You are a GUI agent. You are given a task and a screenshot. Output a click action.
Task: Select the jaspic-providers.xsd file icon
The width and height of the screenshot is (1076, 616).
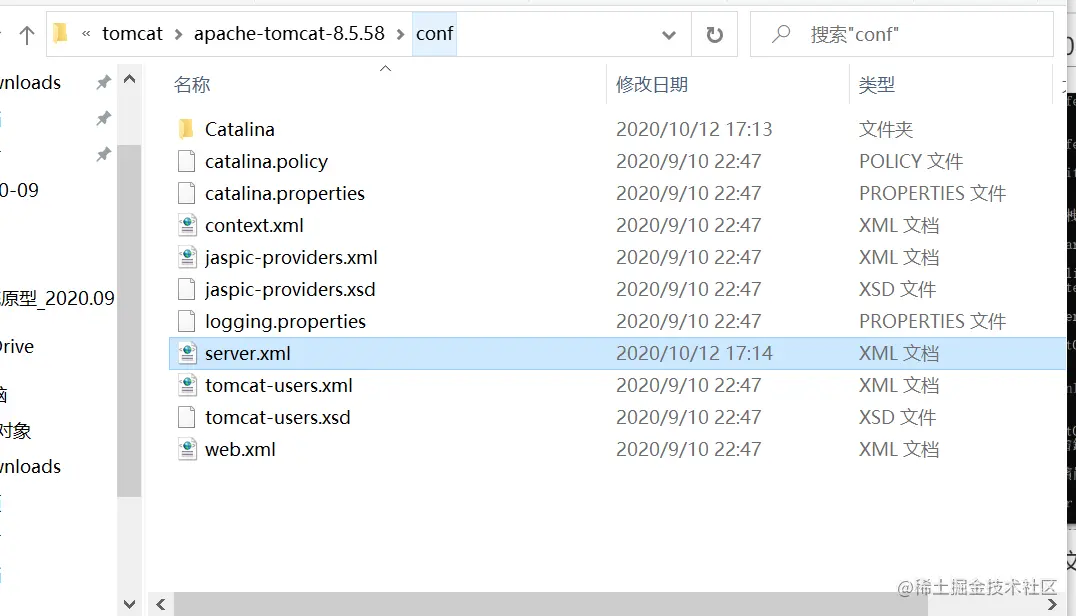tap(186, 289)
